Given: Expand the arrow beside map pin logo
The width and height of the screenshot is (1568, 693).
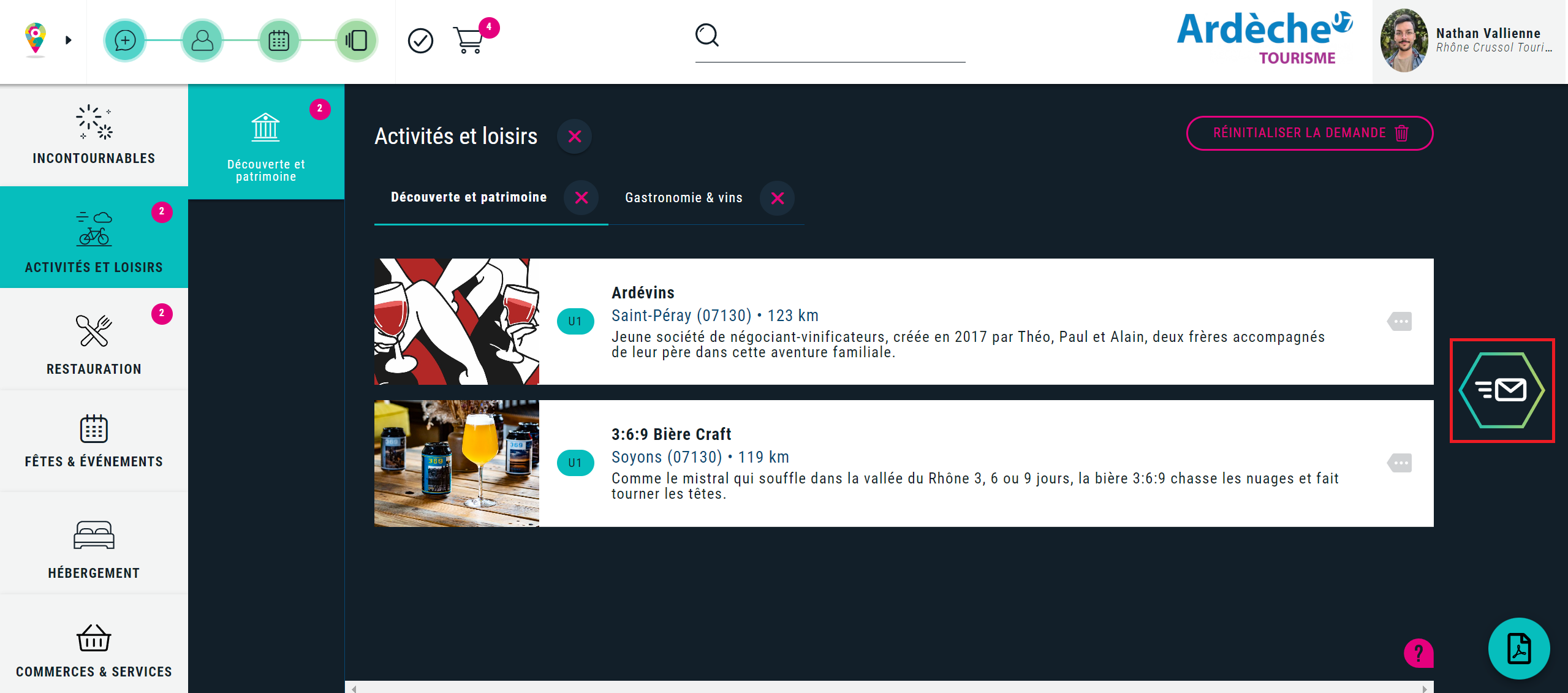Looking at the screenshot, I should [69, 40].
